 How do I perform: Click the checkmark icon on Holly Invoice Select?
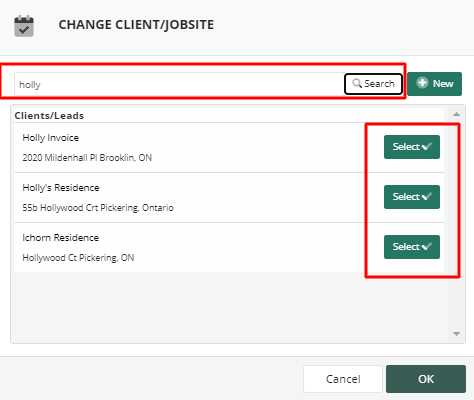427,146
